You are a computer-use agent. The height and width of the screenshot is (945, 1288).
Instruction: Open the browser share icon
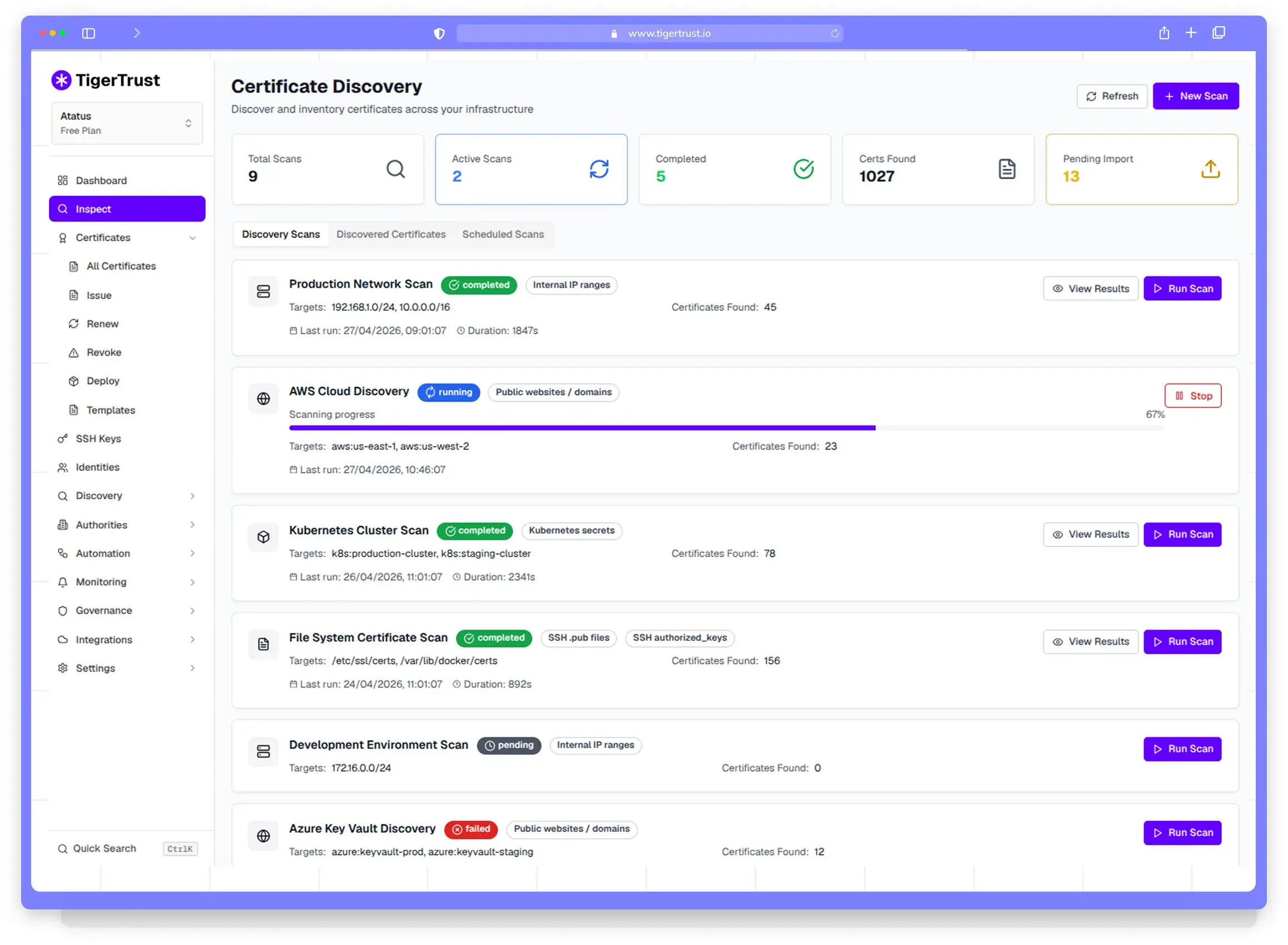(x=1163, y=33)
